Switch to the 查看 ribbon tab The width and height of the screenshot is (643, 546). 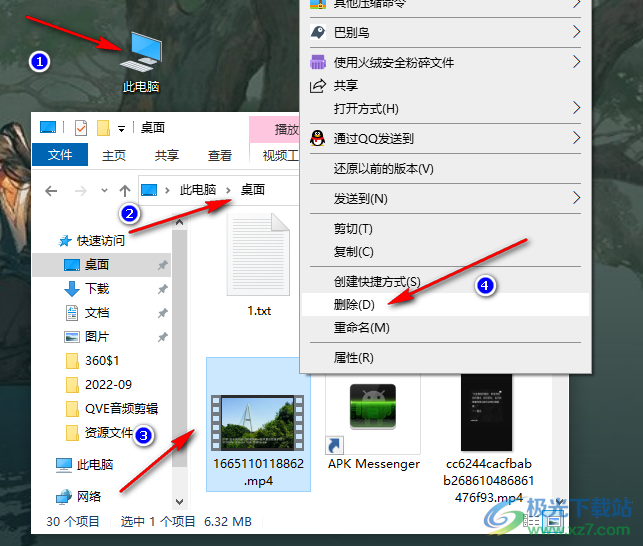pos(220,155)
